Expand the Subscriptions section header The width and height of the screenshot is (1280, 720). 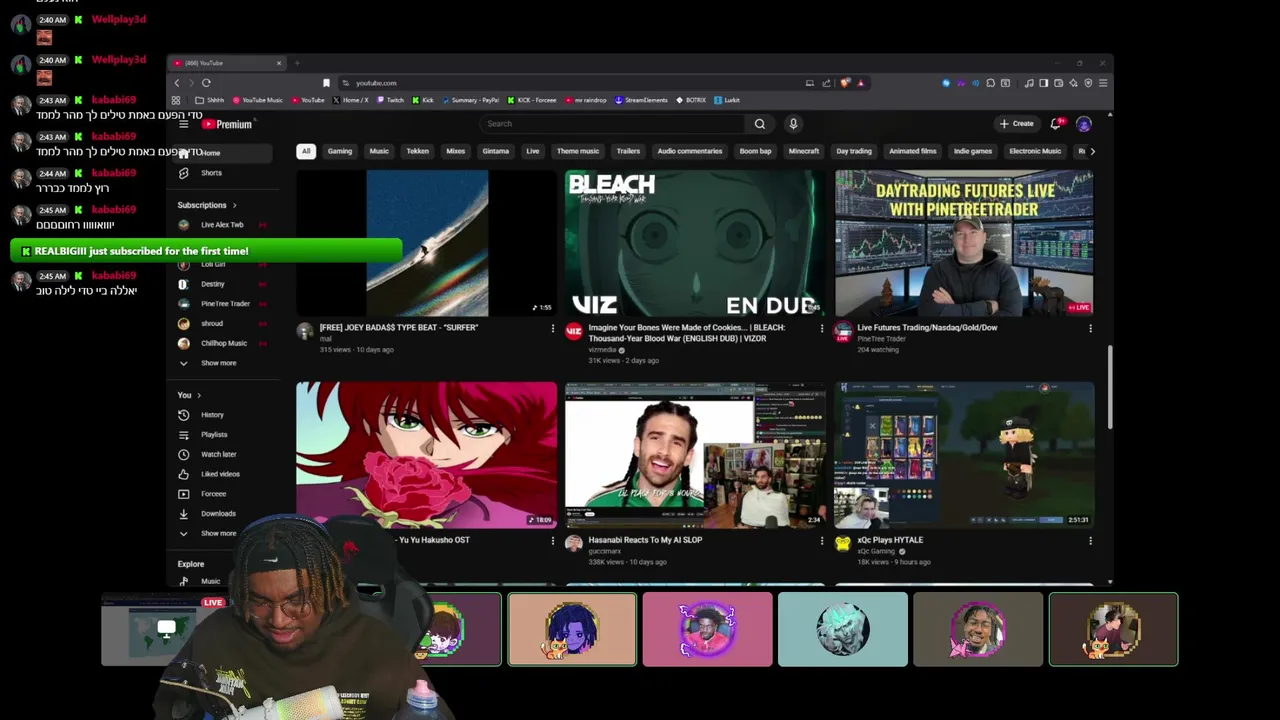tap(207, 205)
